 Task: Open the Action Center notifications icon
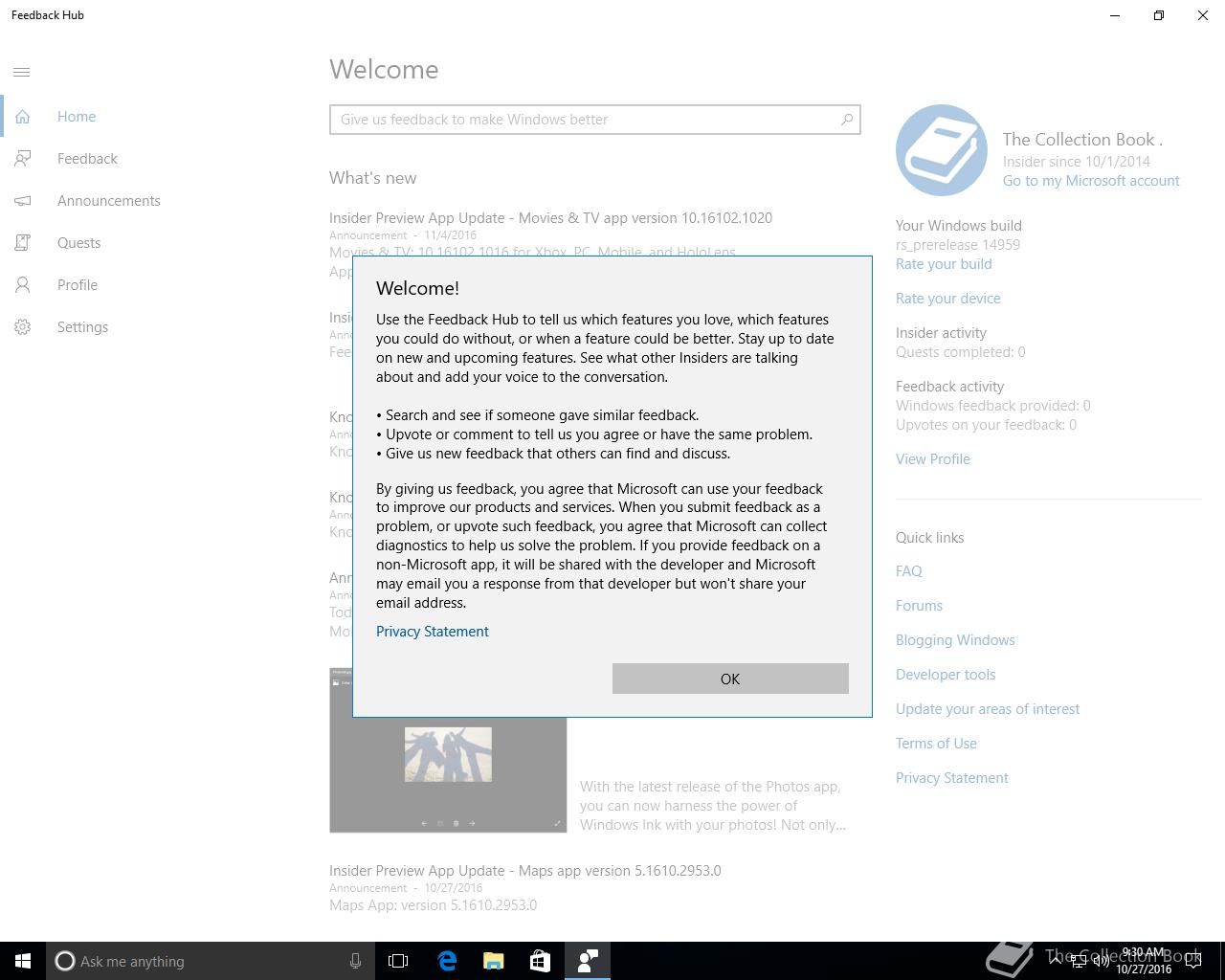[1193, 961]
